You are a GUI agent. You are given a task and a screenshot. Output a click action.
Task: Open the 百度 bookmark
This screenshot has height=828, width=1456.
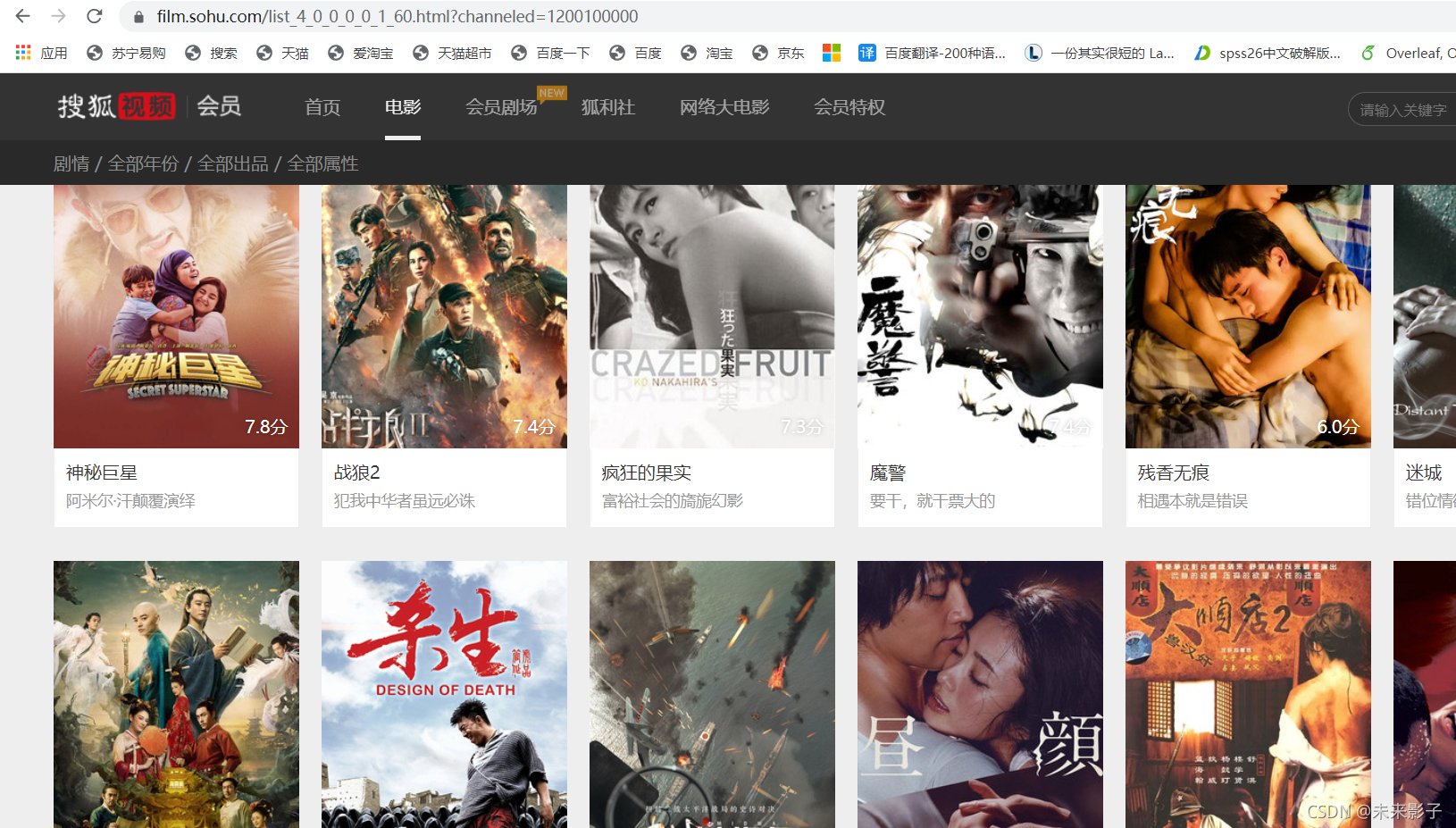pos(635,53)
